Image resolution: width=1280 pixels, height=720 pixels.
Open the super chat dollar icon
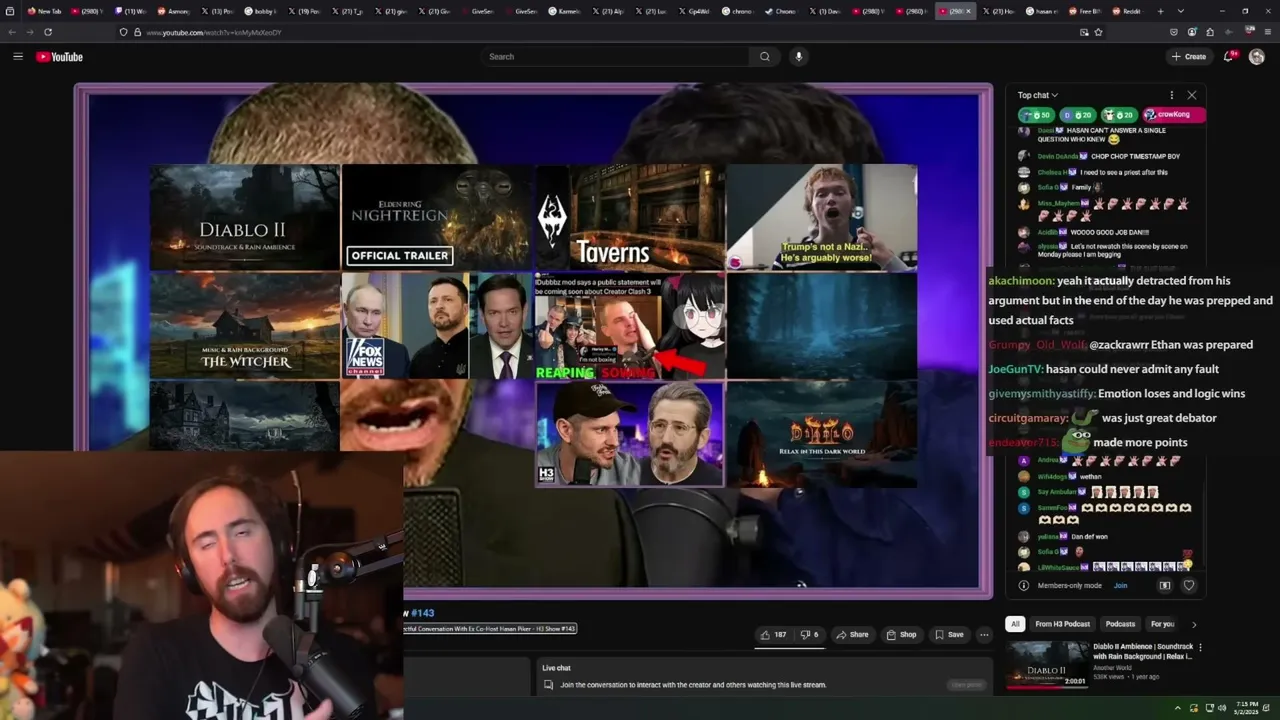1165,585
